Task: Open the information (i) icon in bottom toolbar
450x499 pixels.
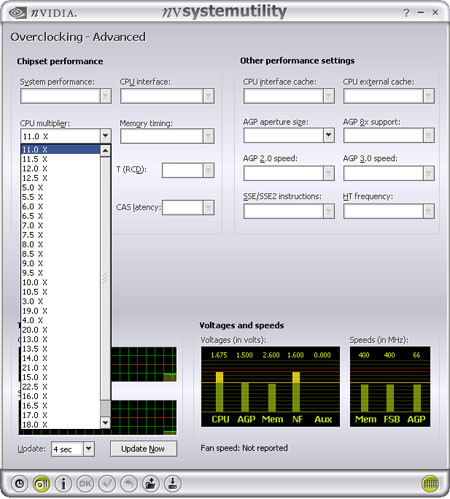Action: coord(63,483)
